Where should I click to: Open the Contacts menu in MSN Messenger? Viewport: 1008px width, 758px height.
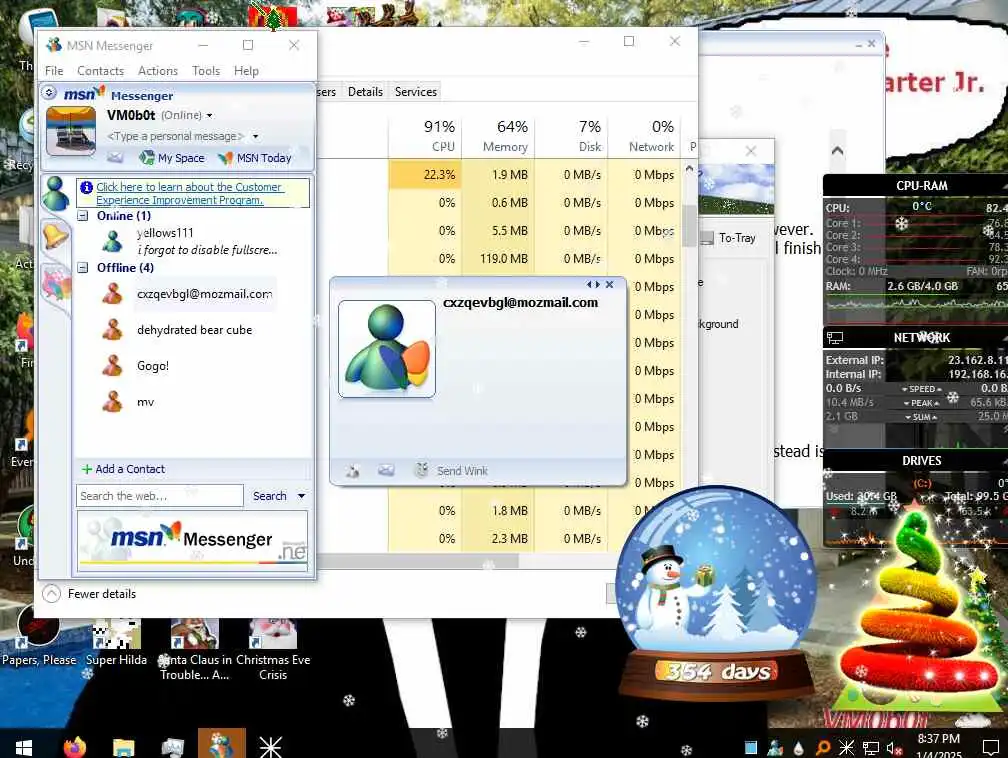pyautogui.click(x=100, y=71)
